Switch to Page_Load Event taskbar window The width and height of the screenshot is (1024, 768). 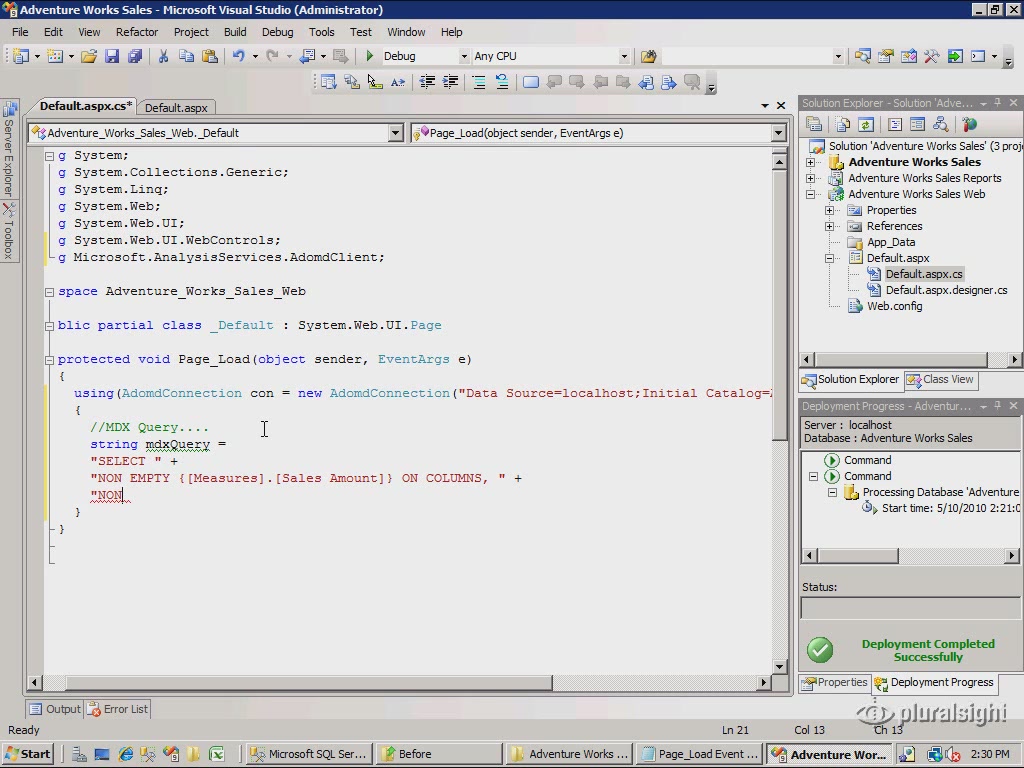coord(701,754)
